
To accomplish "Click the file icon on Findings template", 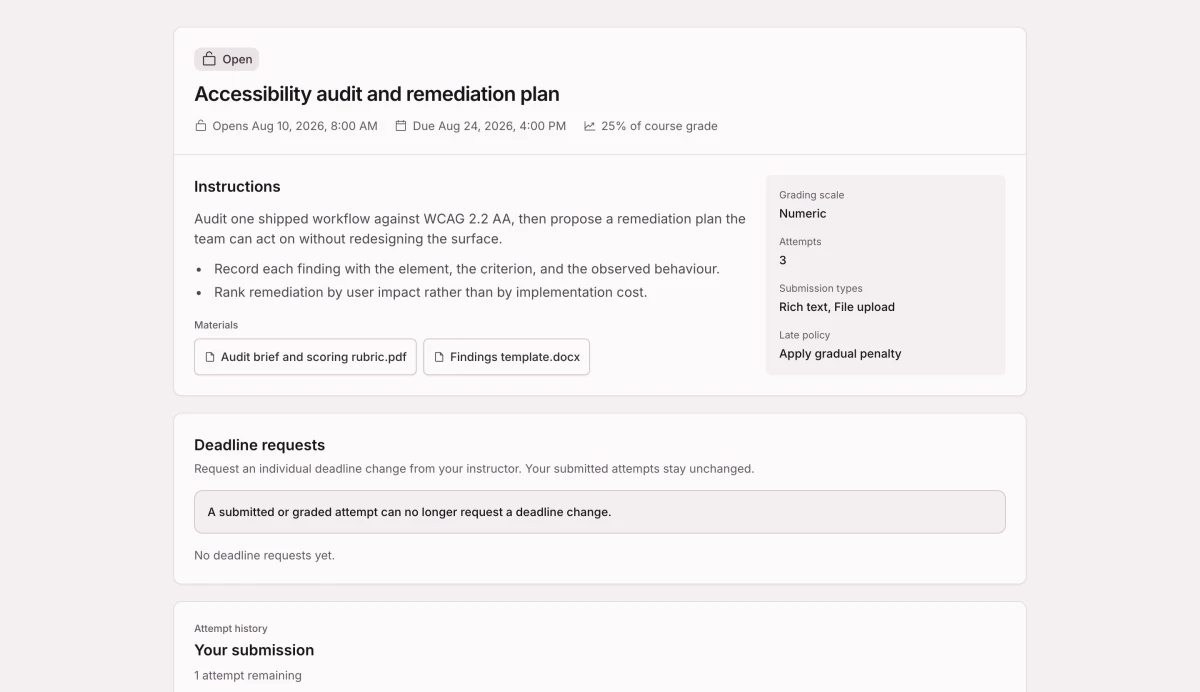I will point(439,357).
